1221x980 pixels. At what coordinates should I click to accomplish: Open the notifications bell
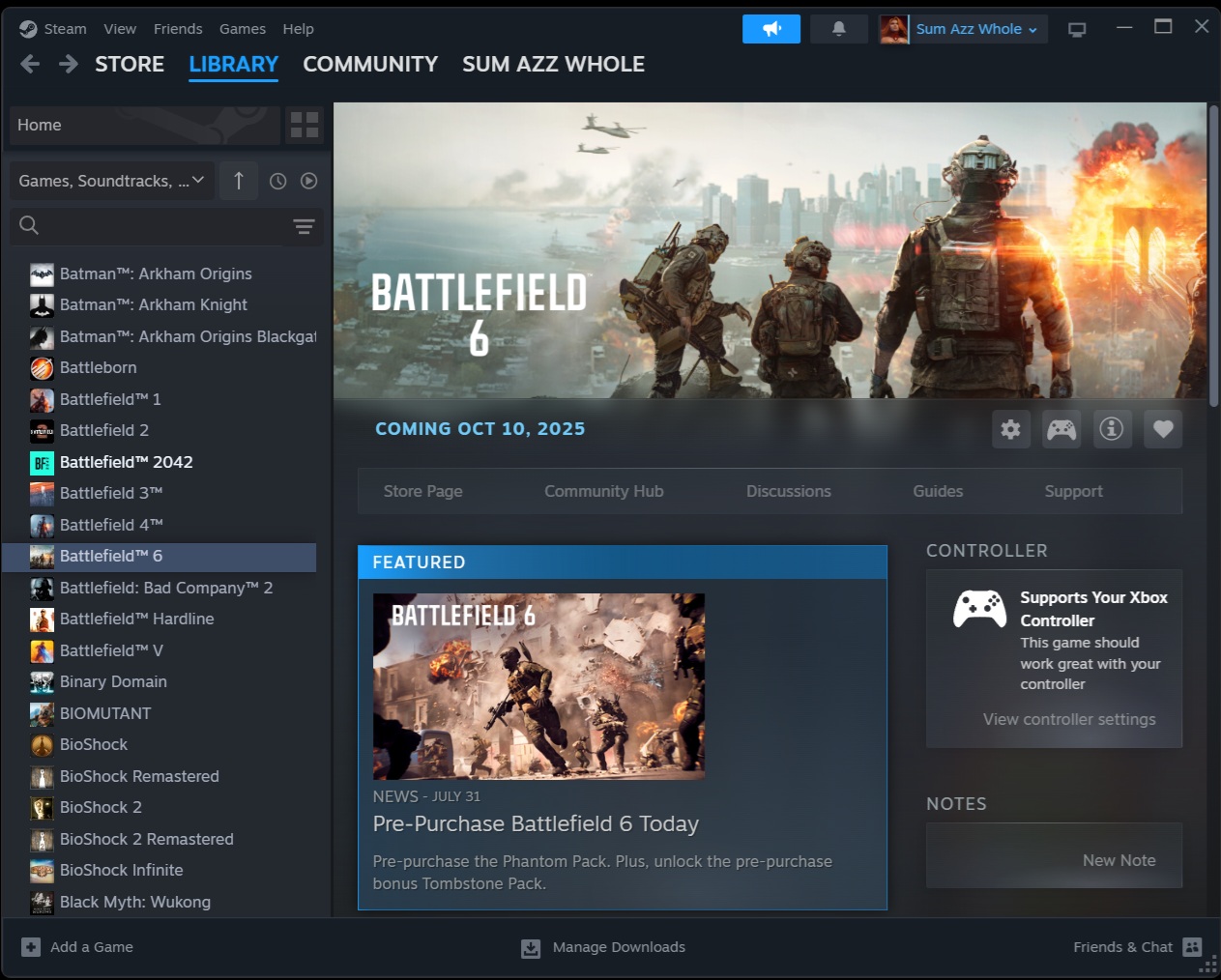coord(838,29)
